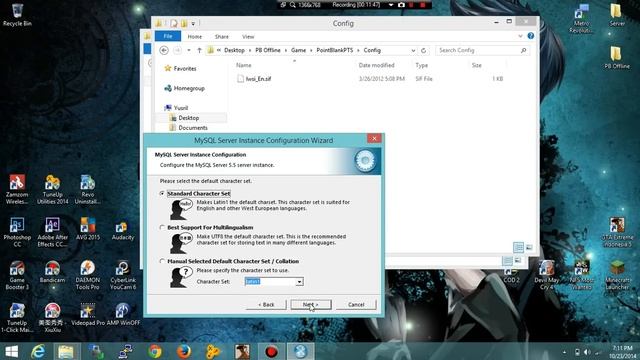Open Google Chrome from taskbar
The width and height of the screenshot is (640, 360).
pyautogui.click(x=155, y=351)
